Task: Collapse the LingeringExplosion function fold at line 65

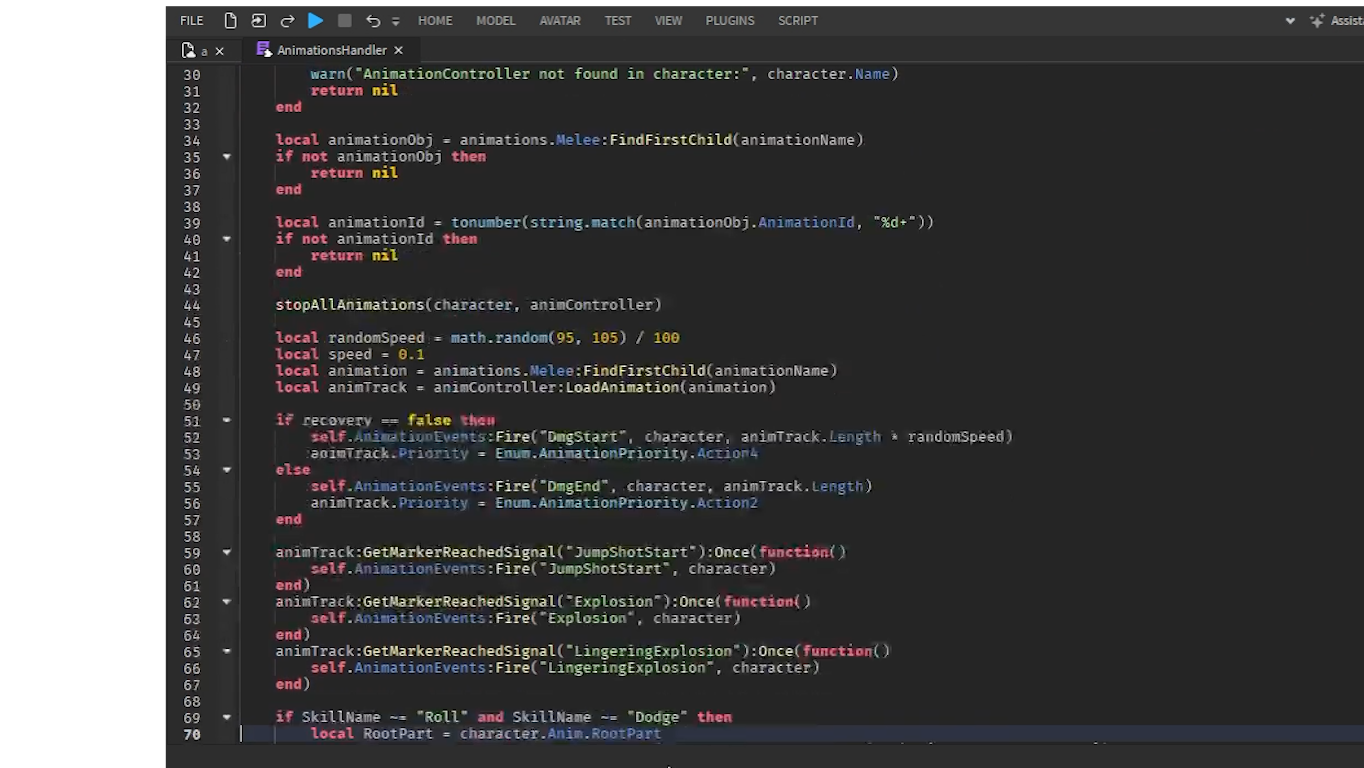Action: [227, 651]
